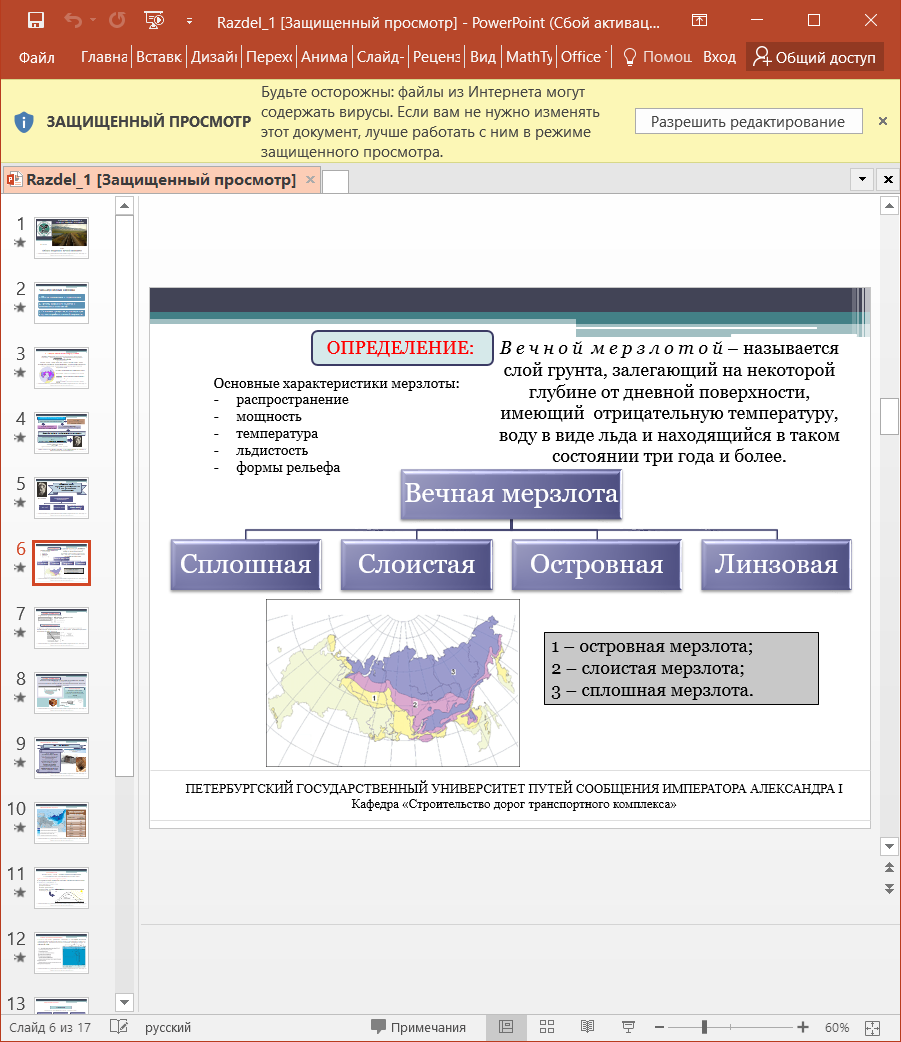Open the Вид ribbon tab
The height and width of the screenshot is (1042, 901).
(483, 57)
